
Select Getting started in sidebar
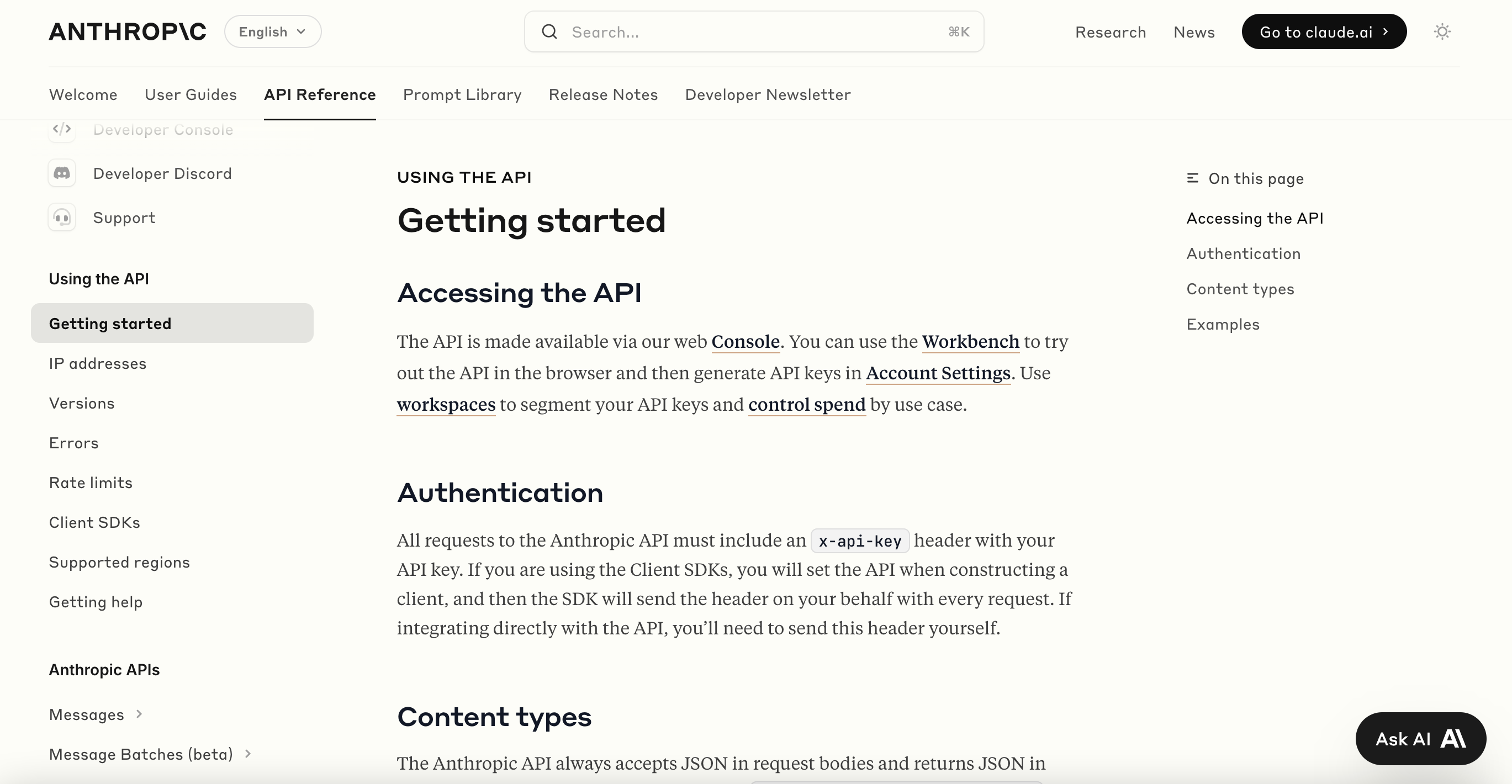[x=172, y=324]
